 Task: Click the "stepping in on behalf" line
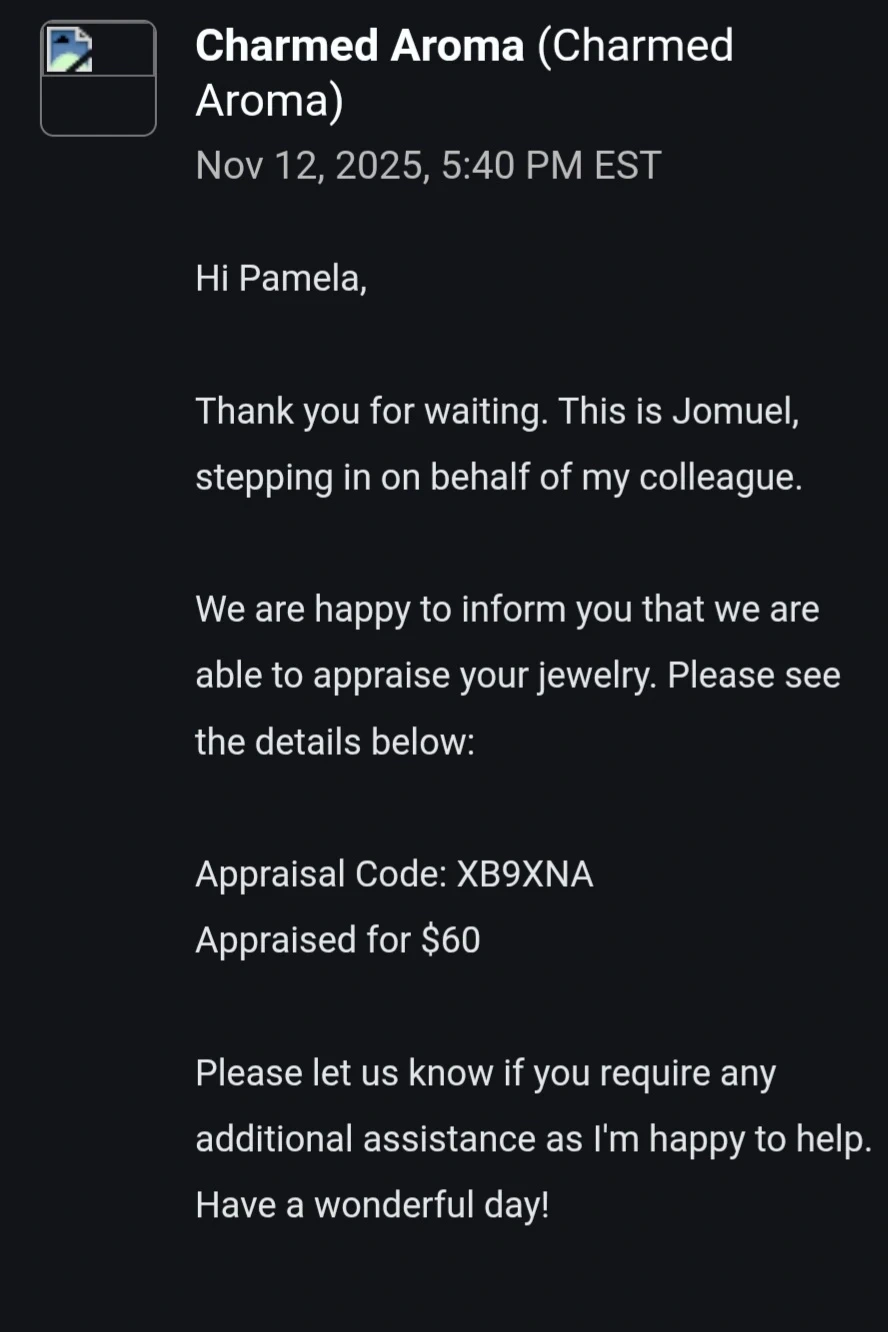(498, 477)
